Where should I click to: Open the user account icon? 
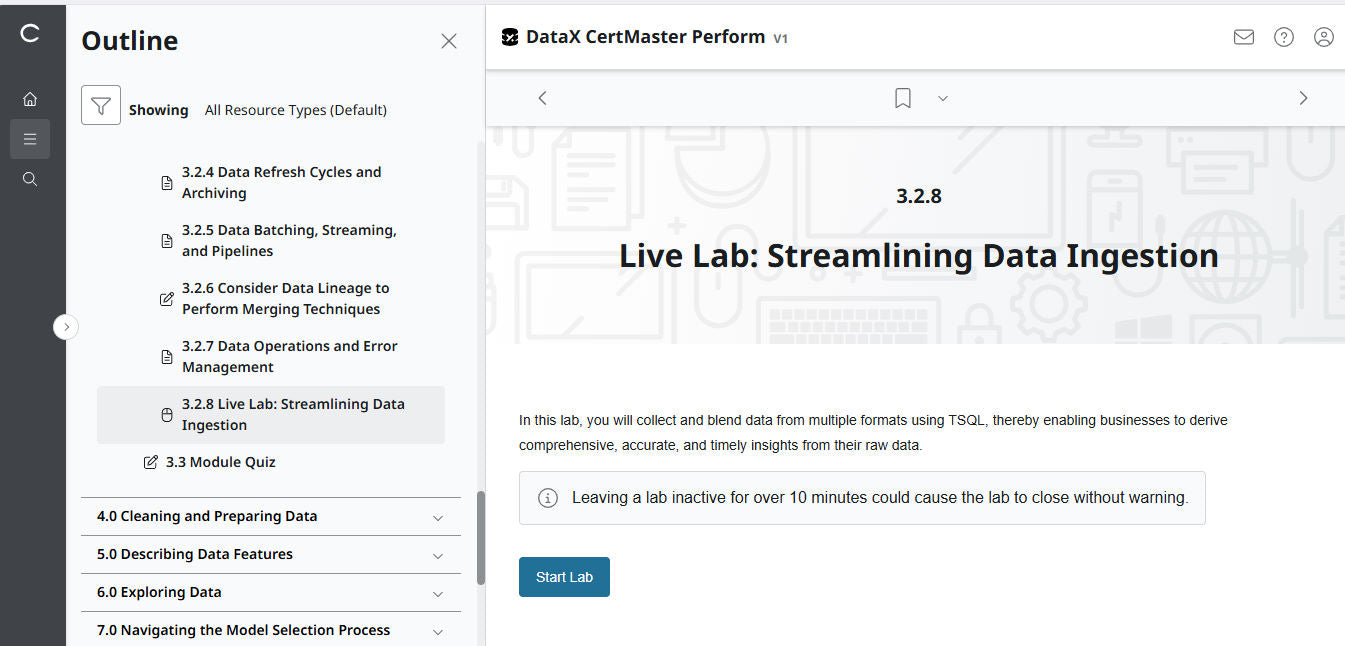(x=1323, y=37)
